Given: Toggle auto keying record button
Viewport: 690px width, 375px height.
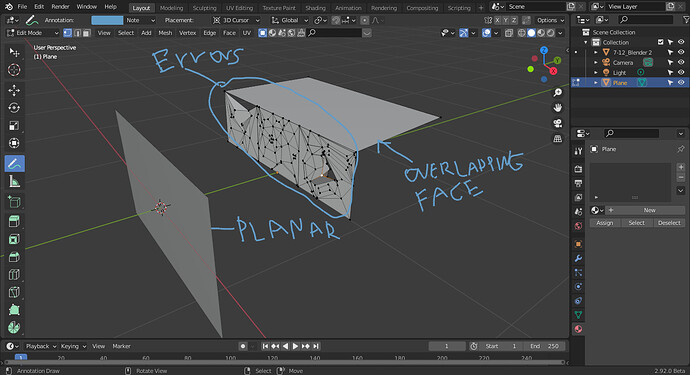Looking at the screenshot, I should click(242, 346).
